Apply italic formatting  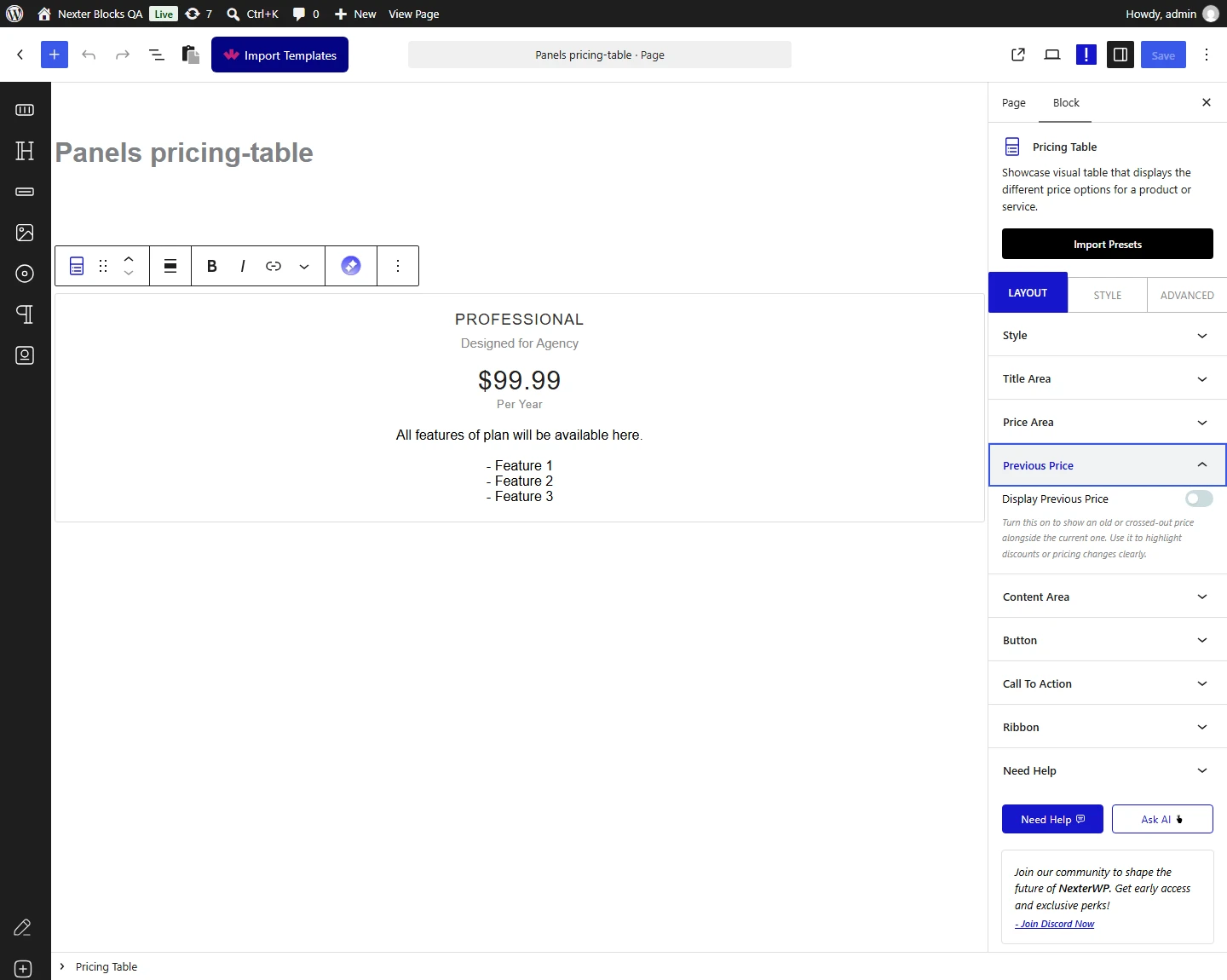pyautogui.click(x=243, y=266)
